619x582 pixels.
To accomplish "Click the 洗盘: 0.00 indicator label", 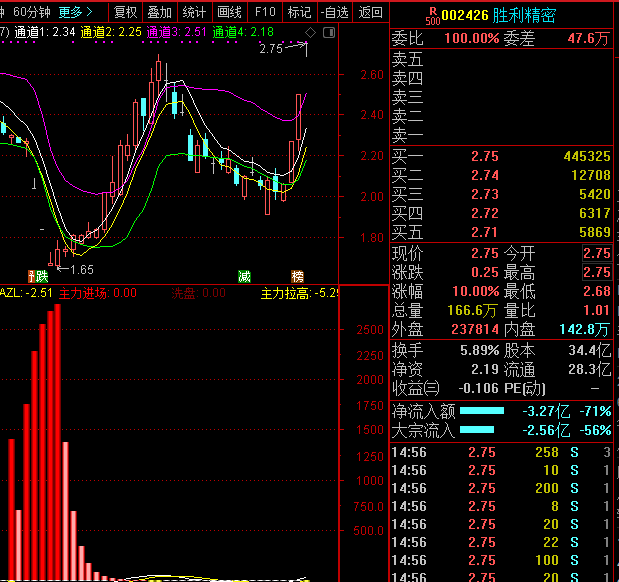I will (x=199, y=293).
